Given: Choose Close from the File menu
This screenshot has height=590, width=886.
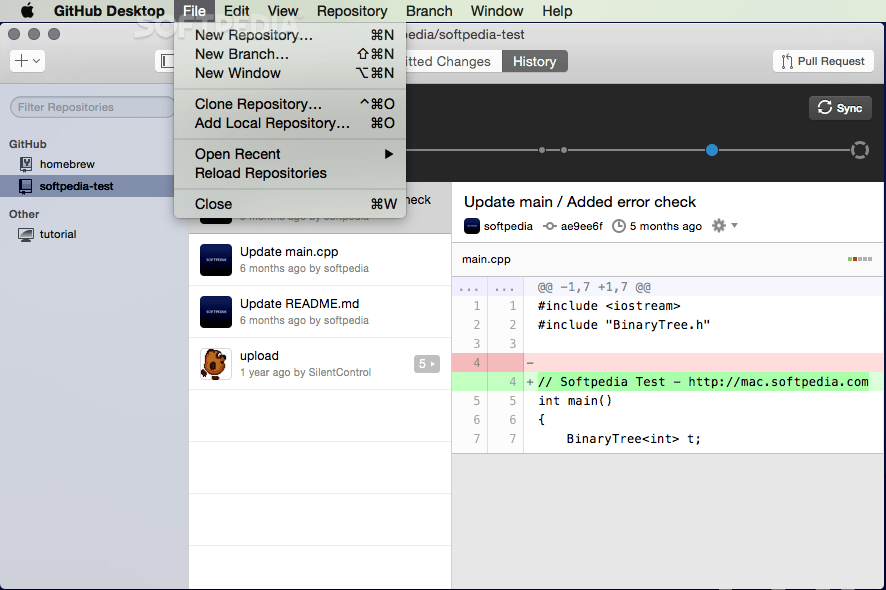Looking at the screenshot, I should [290, 204].
